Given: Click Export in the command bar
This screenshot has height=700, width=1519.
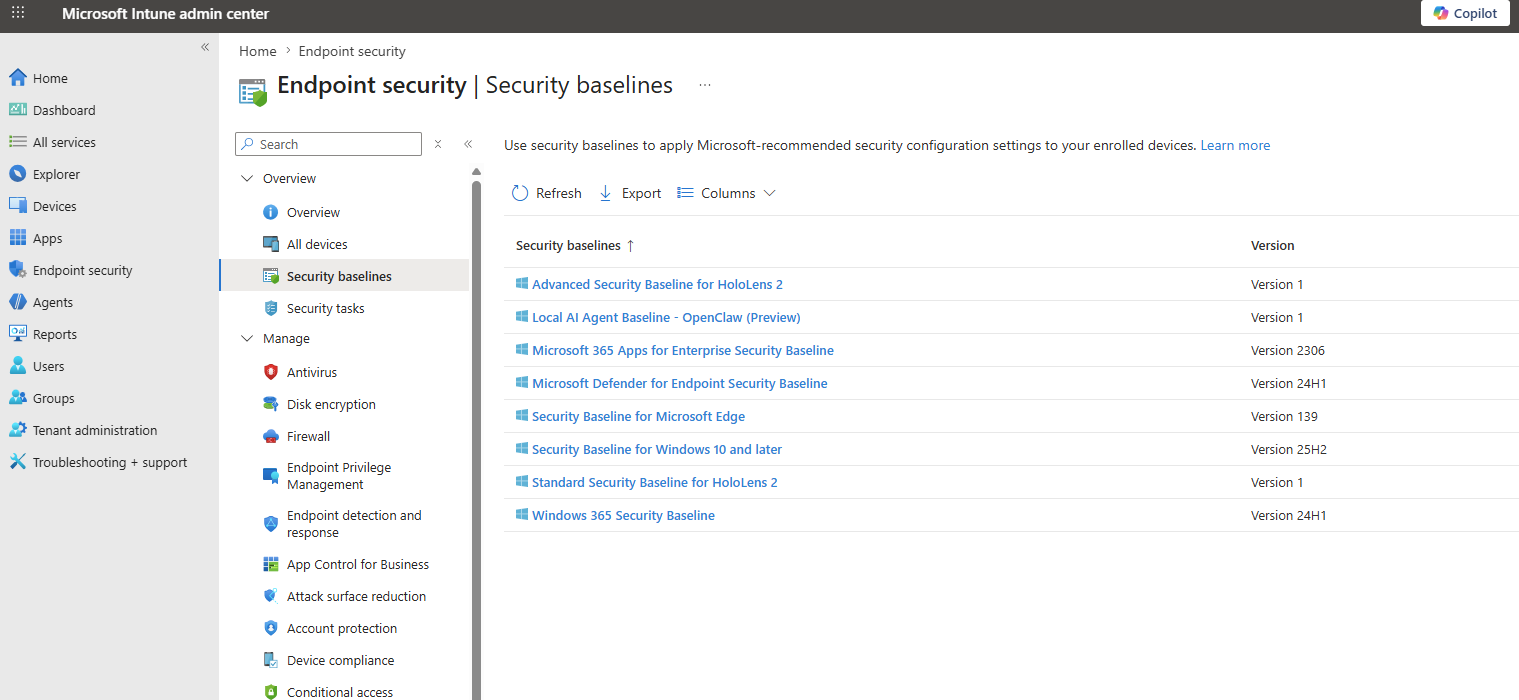Looking at the screenshot, I should [630, 193].
